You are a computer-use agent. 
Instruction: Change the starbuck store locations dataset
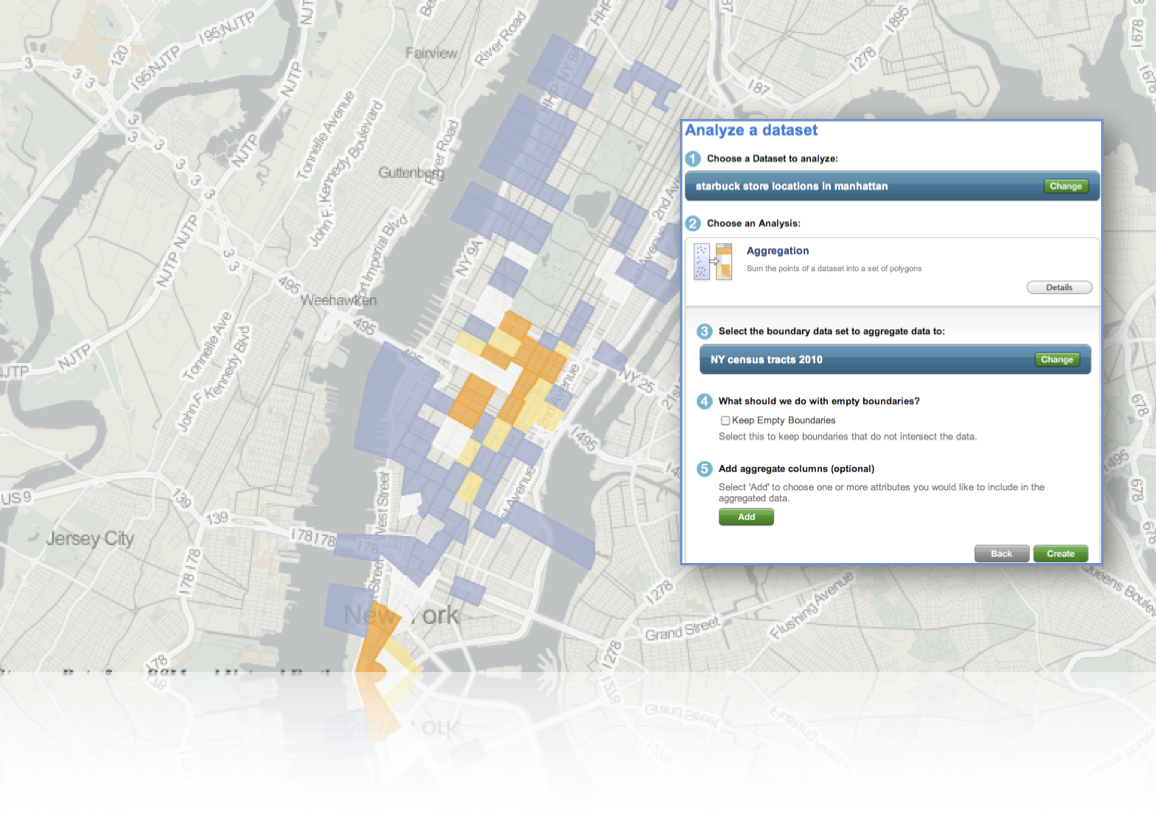coord(1065,186)
